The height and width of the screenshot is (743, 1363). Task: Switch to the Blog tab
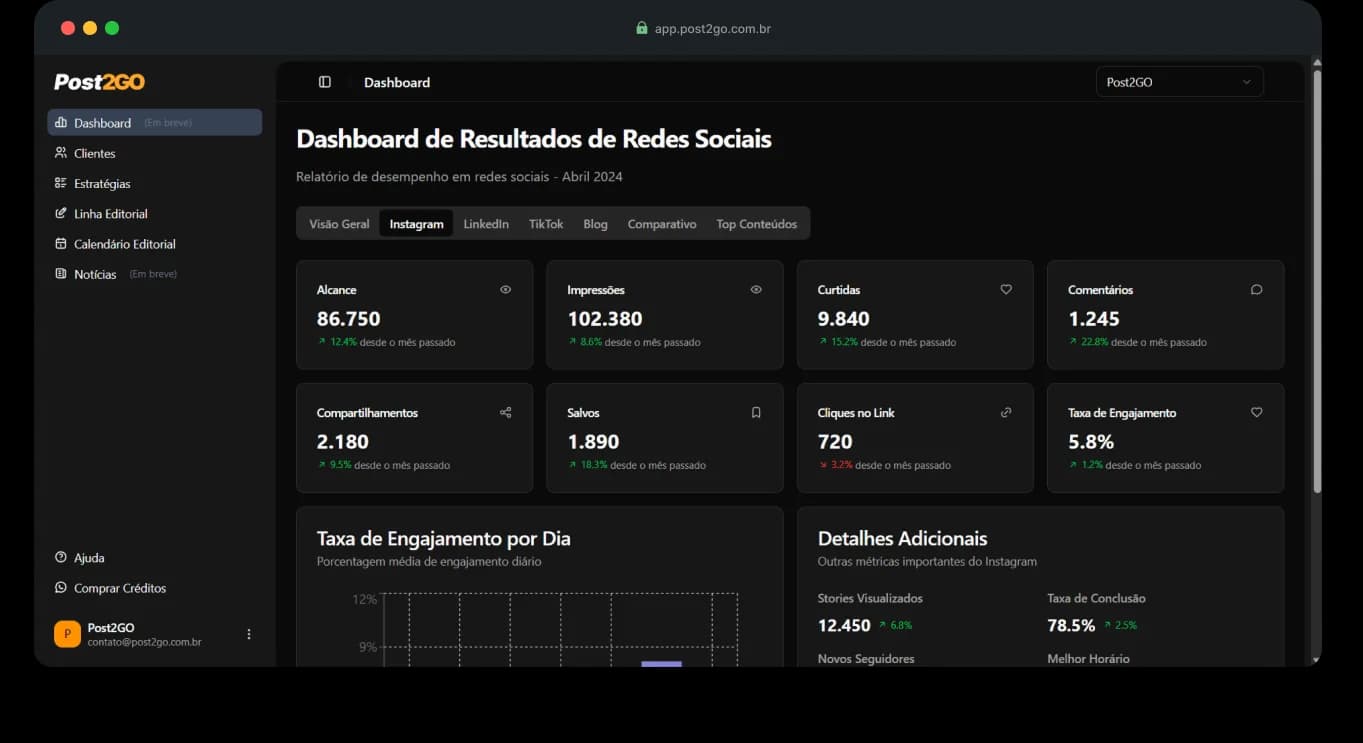(595, 224)
